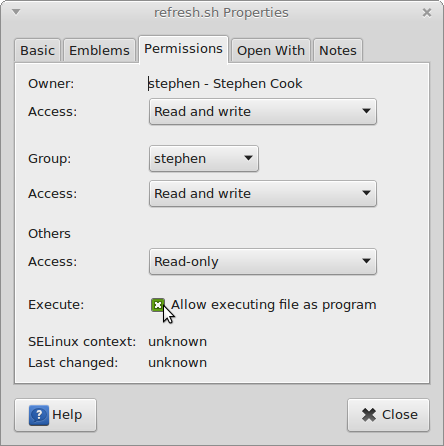Click the SELinux context "unknown" value
This screenshot has height=446, width=444.
click(178, 342)
